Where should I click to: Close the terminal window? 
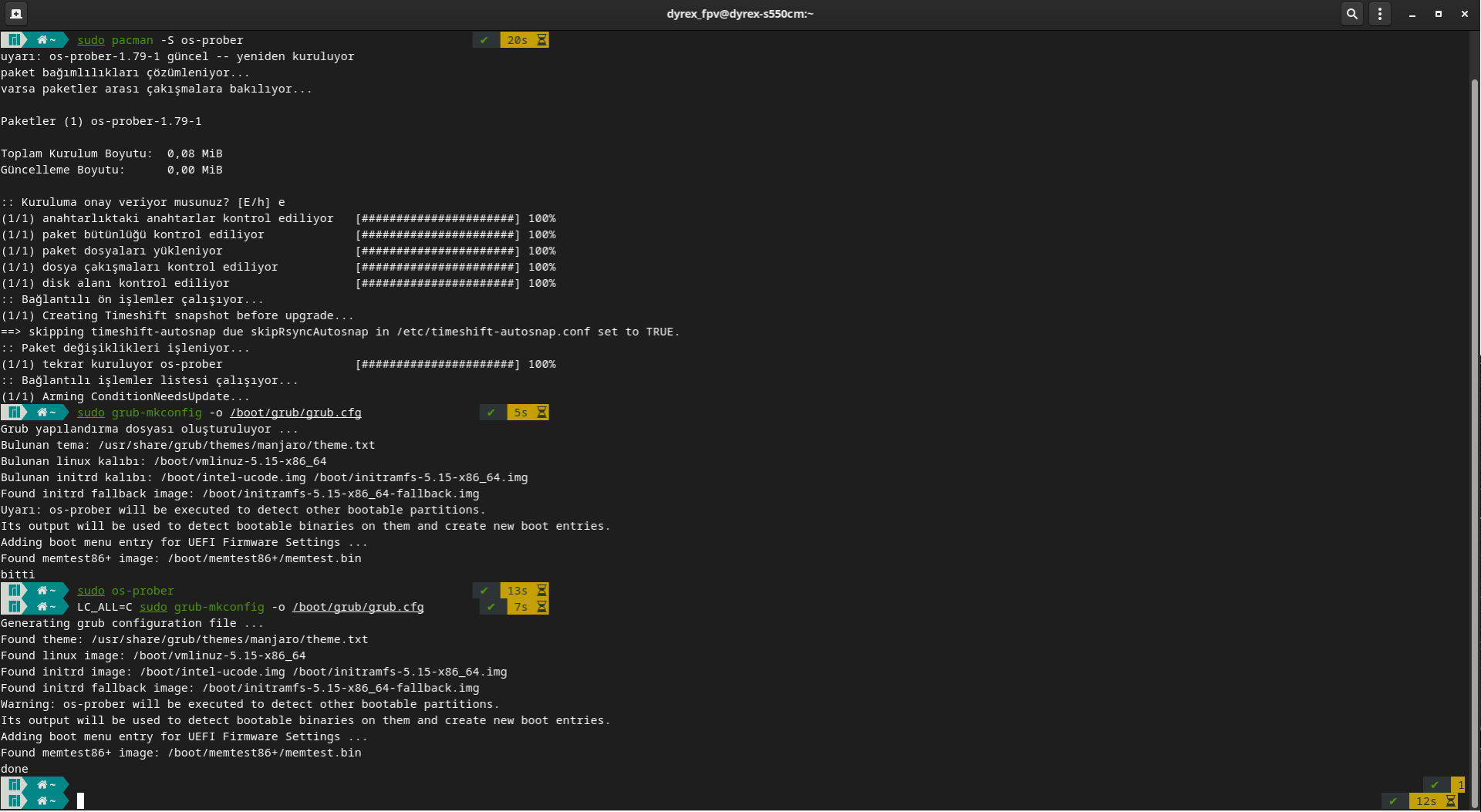1465,14
